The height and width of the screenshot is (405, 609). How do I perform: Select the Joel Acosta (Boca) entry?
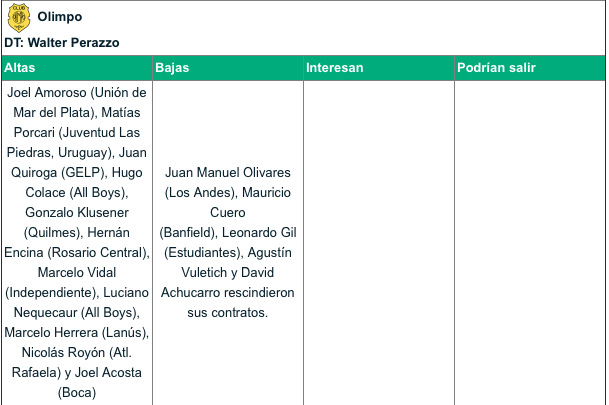tap(77, 382)
